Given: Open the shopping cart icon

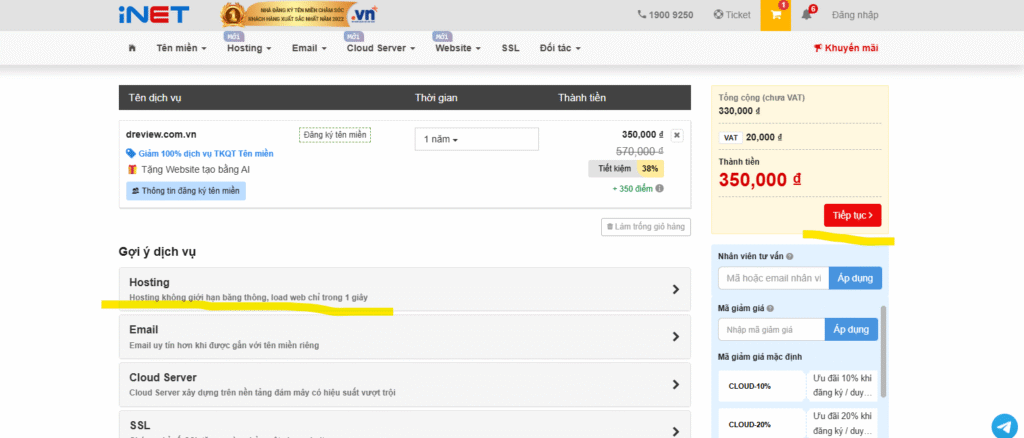Looking at the screenshot, I should coord(776,15).
